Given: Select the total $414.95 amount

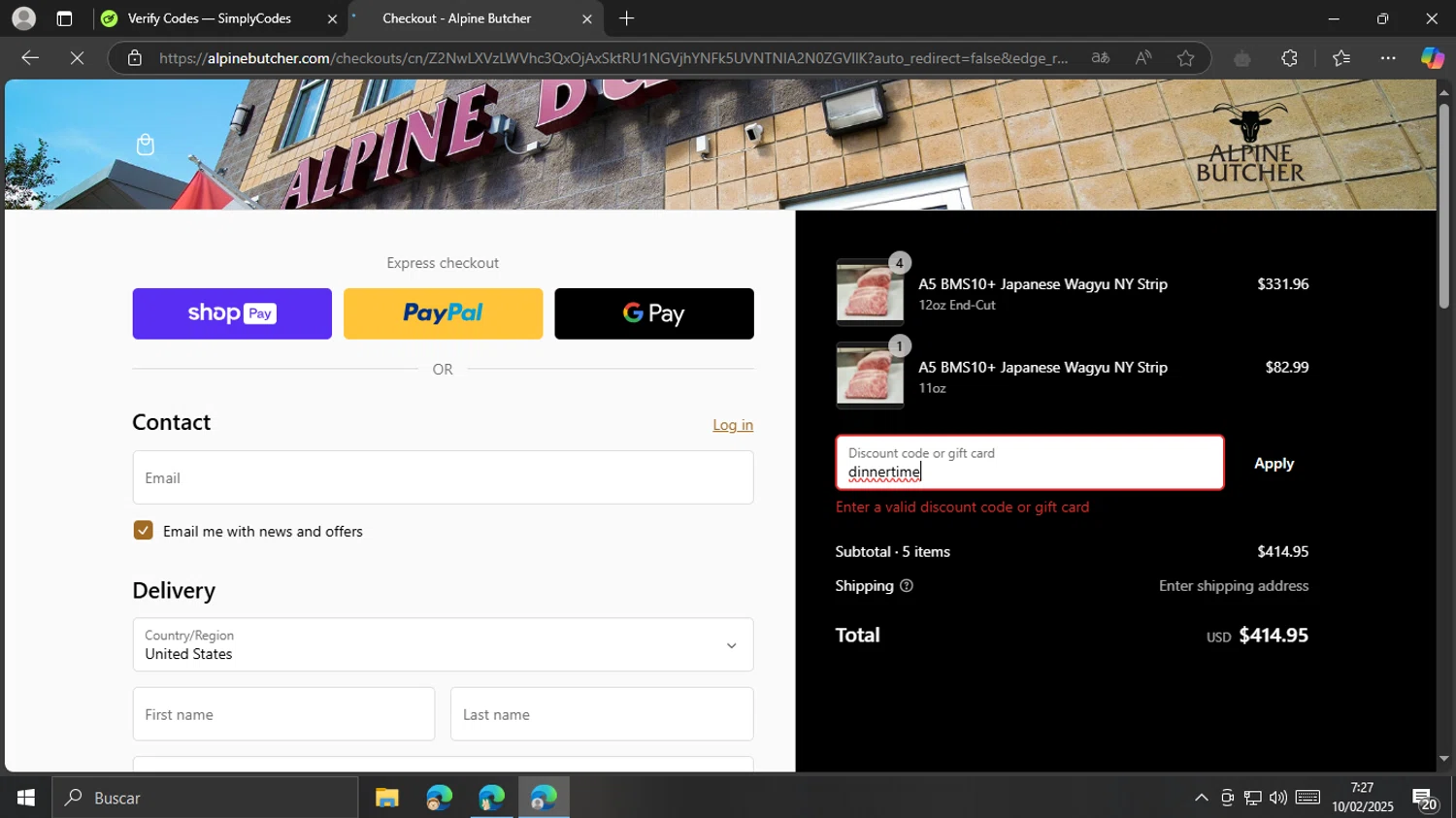Looking at the screenshot, I should point(1274,636).
